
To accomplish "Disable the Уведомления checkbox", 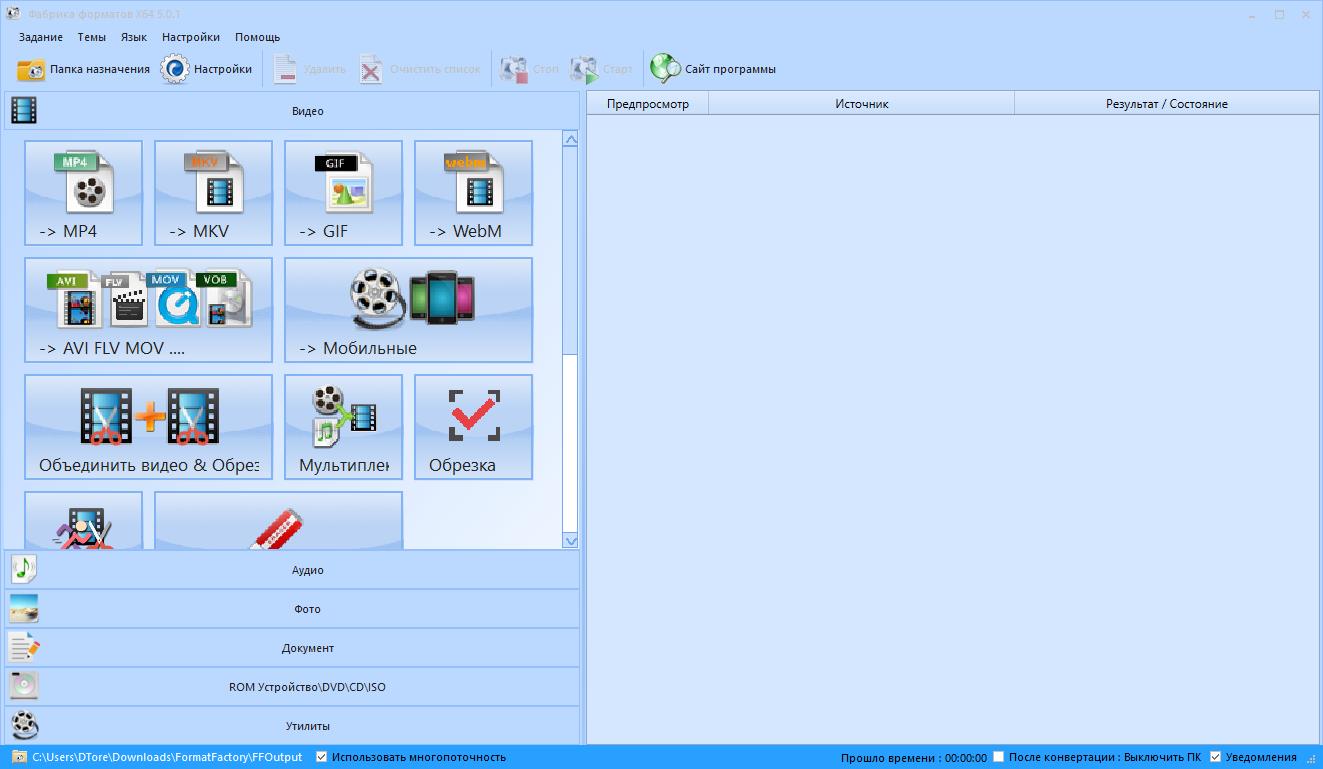I will (1216, 757).
